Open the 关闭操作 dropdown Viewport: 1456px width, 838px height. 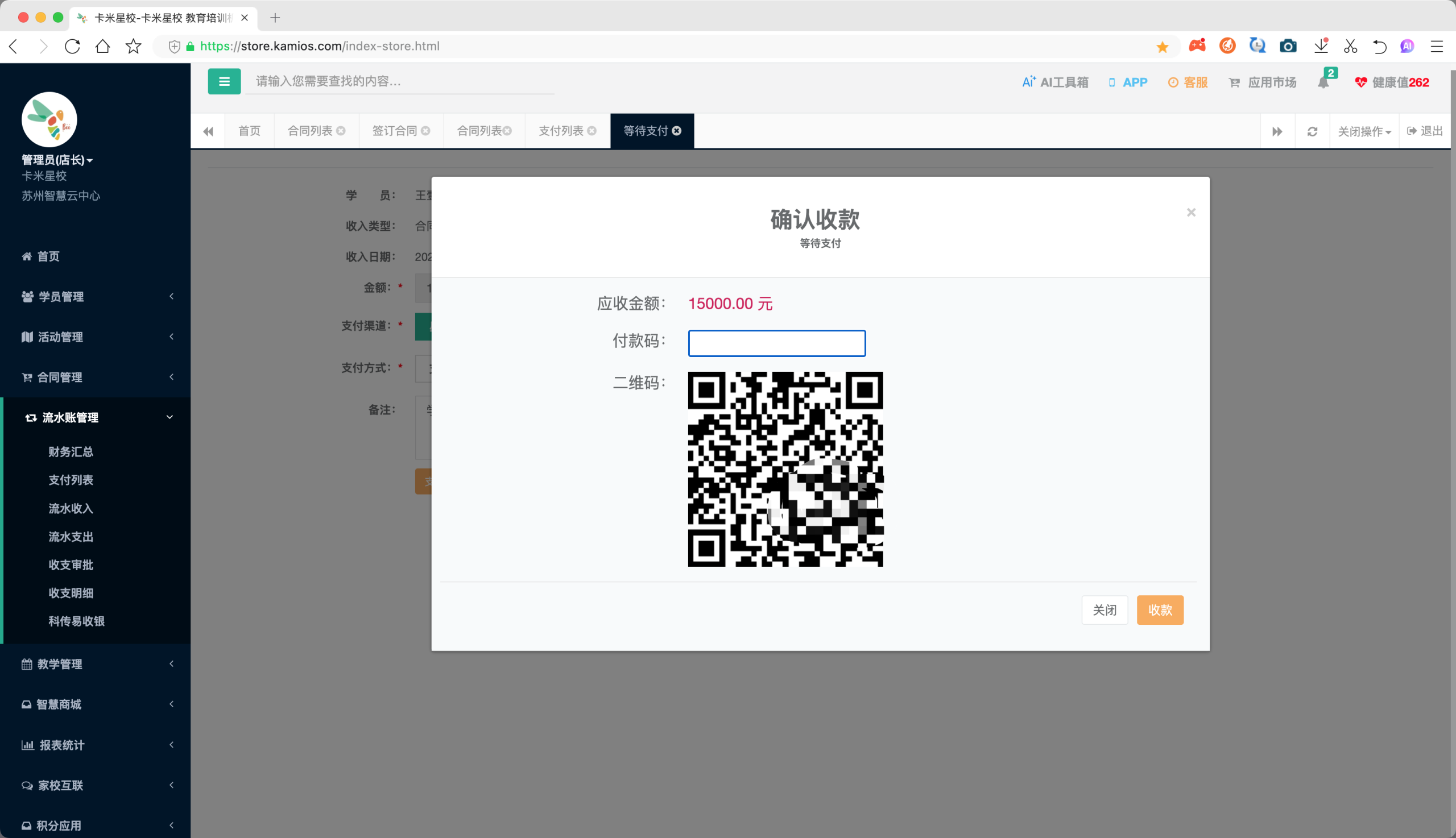coord(1364,131)
